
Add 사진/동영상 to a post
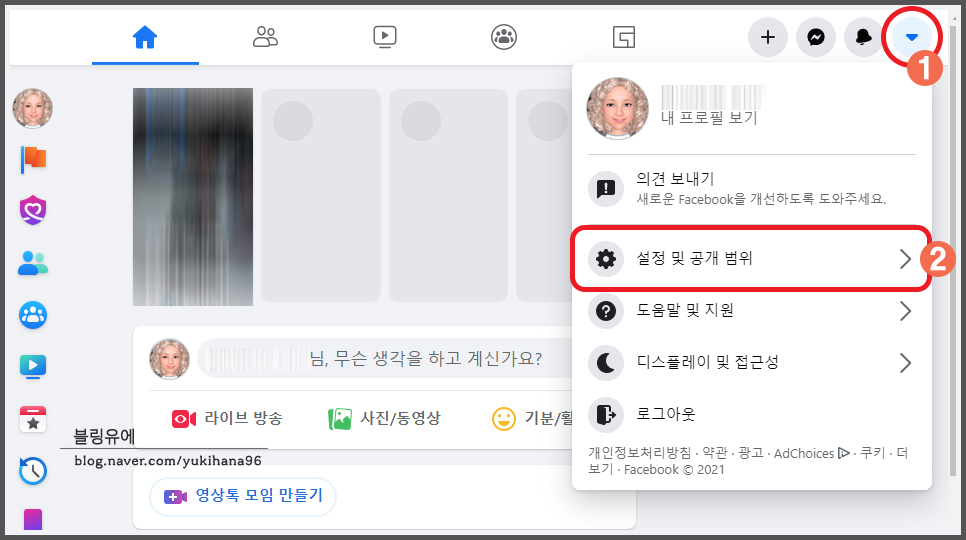pyautogui.click(x=384, y=419)
